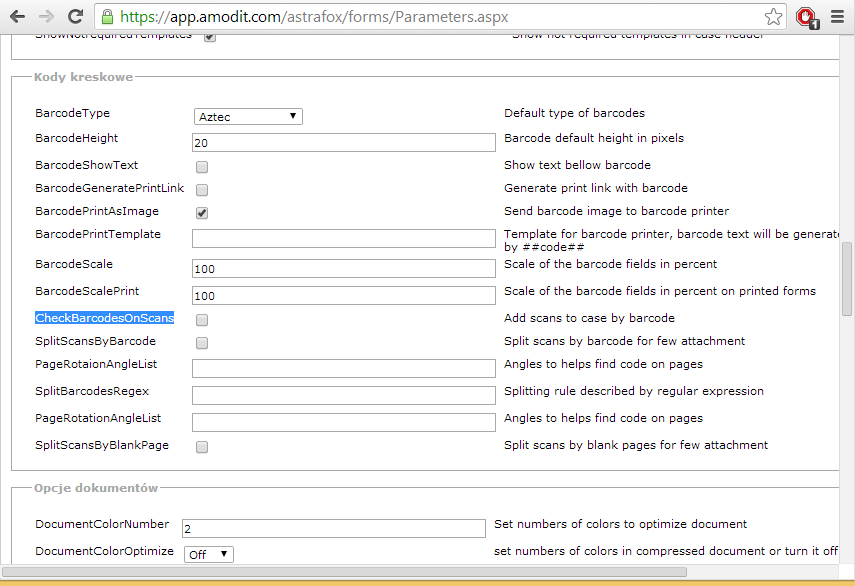Tick the SplitScansByBlankPage checkbox
Viewport: 855px width, 586px height.
(x=202, y=447)
